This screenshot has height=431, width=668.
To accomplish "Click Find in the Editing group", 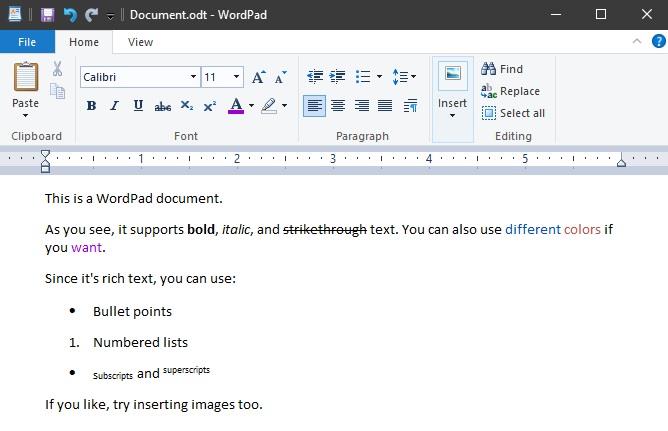I will coord(502,69).
